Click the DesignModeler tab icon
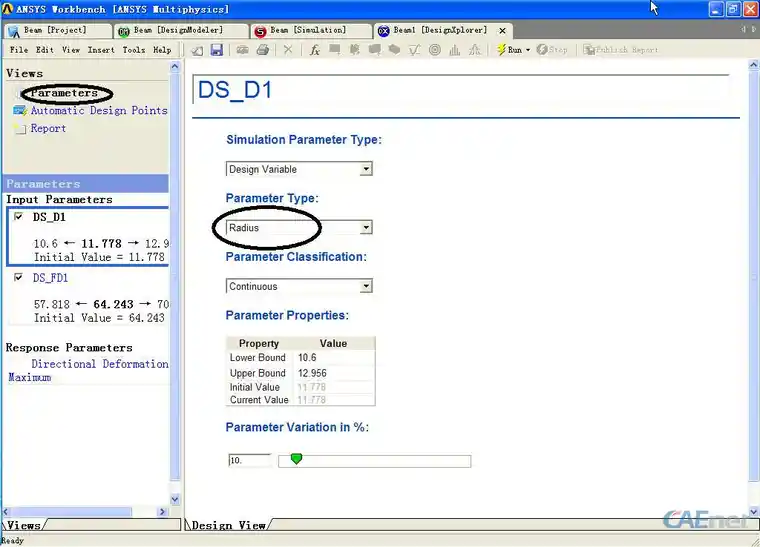The image size is (760, 547). 124,32
